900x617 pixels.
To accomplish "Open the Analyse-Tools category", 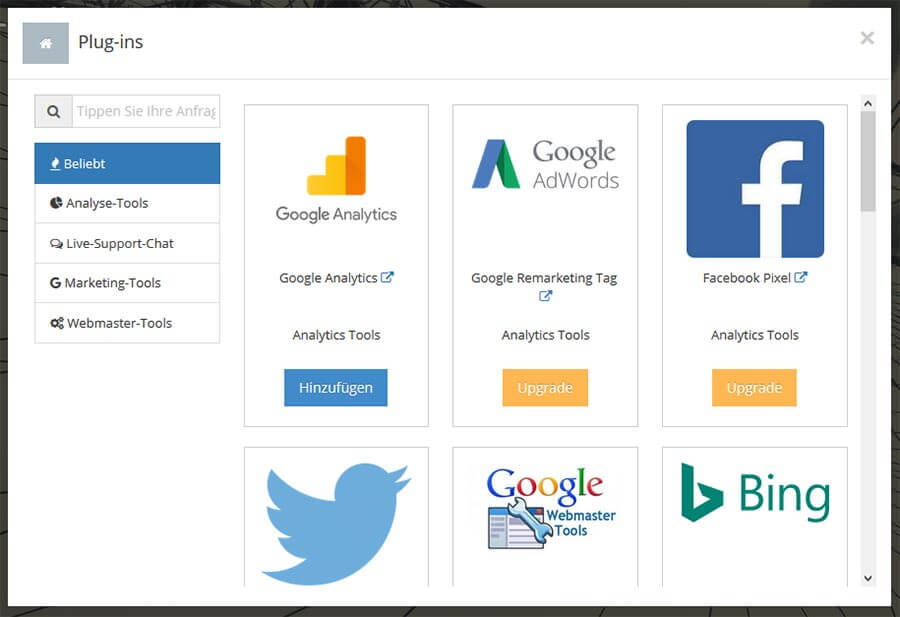I will click(127, 203).
